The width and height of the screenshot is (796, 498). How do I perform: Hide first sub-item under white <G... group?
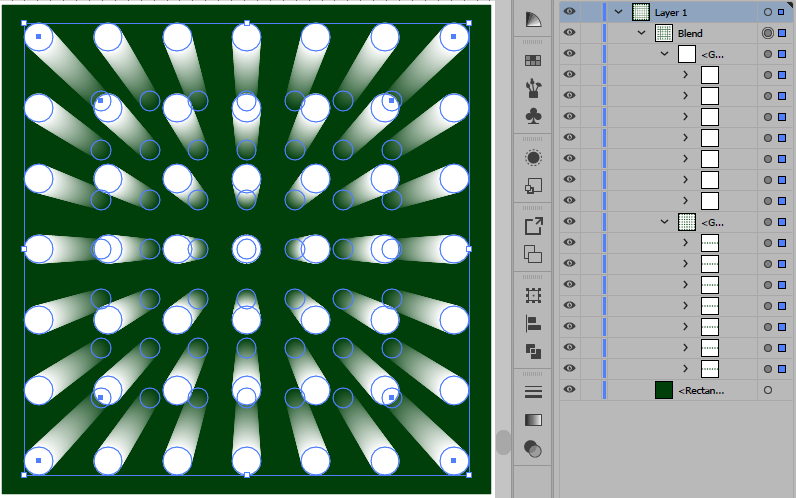point(570,74)
